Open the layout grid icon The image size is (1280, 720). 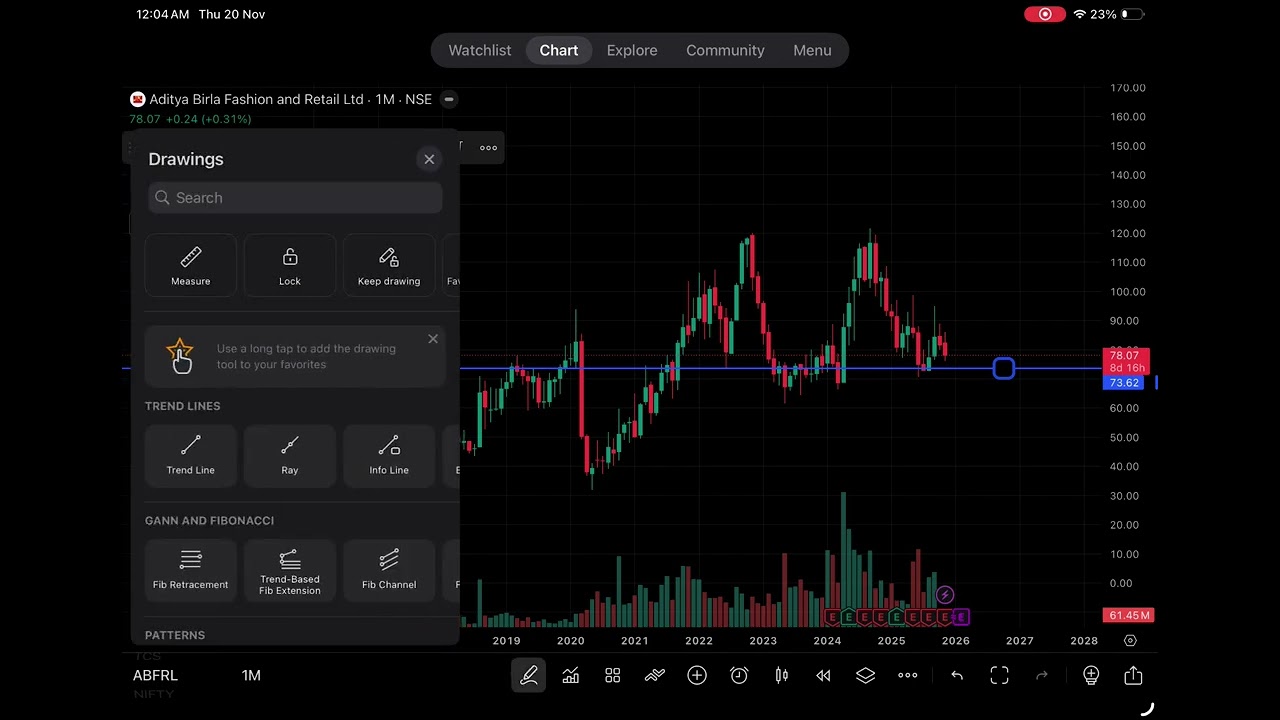coord(613,676)
